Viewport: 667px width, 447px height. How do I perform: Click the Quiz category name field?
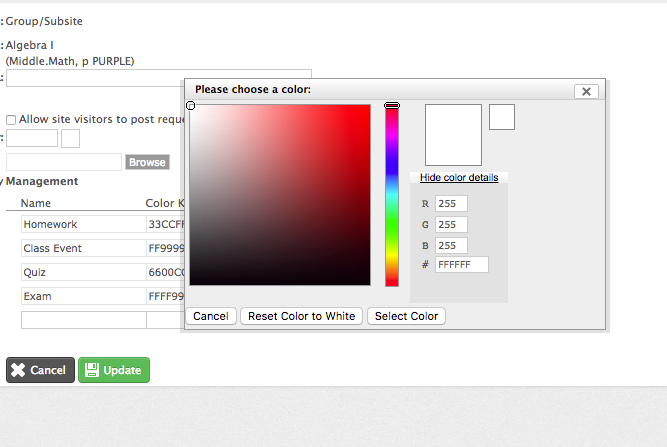coord(83,272)
